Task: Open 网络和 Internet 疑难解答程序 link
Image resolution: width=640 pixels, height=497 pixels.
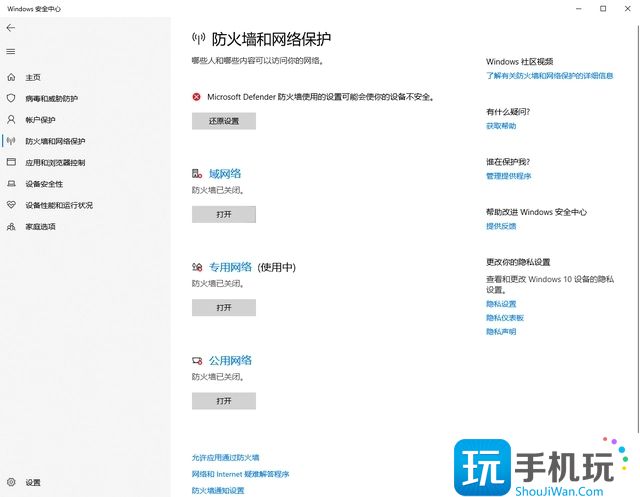Action: tap(240, 474)
